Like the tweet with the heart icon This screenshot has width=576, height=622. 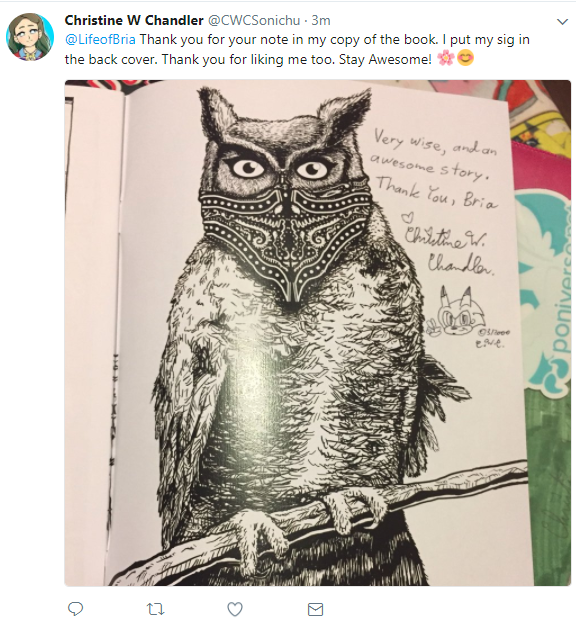[235, 609]
